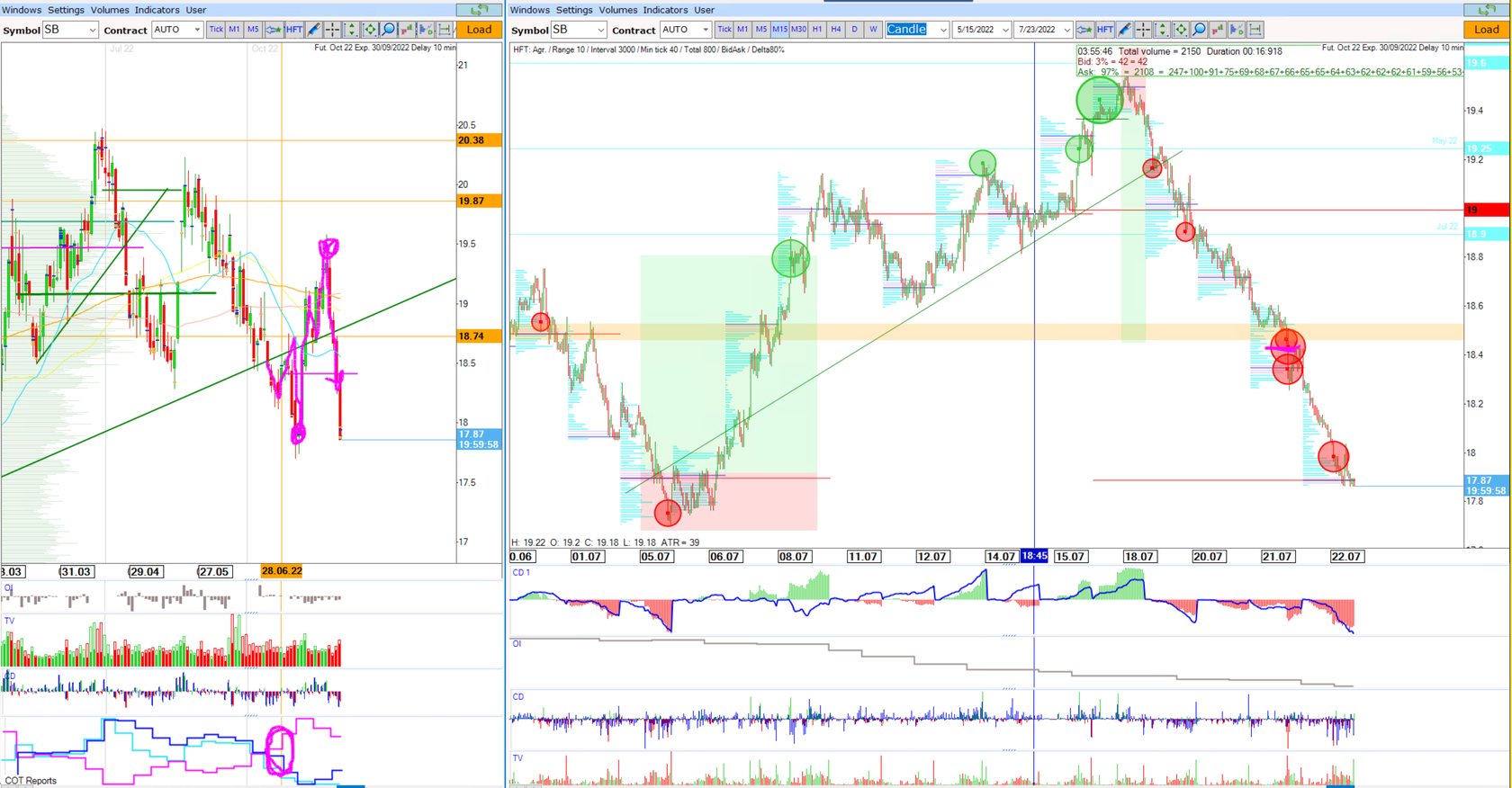Click the arrow-star icon in left chart toolbar
This screenshot has height=788, width=1512.
coord(274,30)
